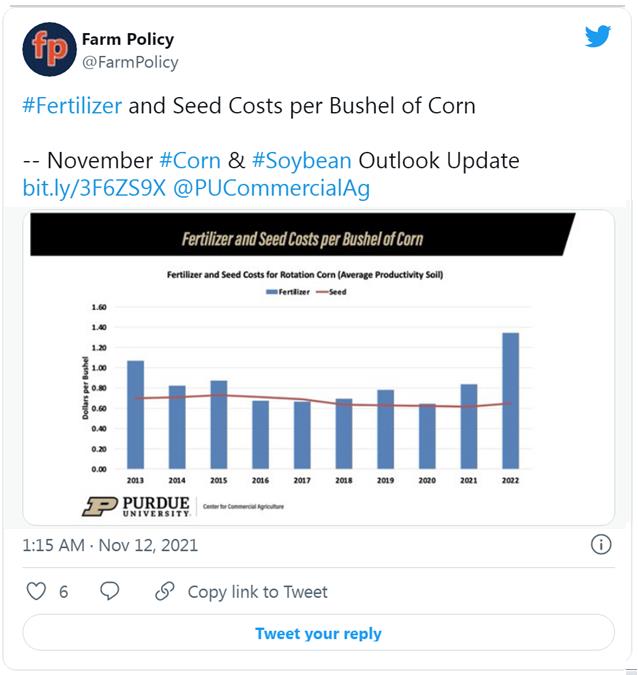The height and width of the screenshot is (675, 638).
Task: Open the tweet info circle icon
Action: tap(601, 545)
